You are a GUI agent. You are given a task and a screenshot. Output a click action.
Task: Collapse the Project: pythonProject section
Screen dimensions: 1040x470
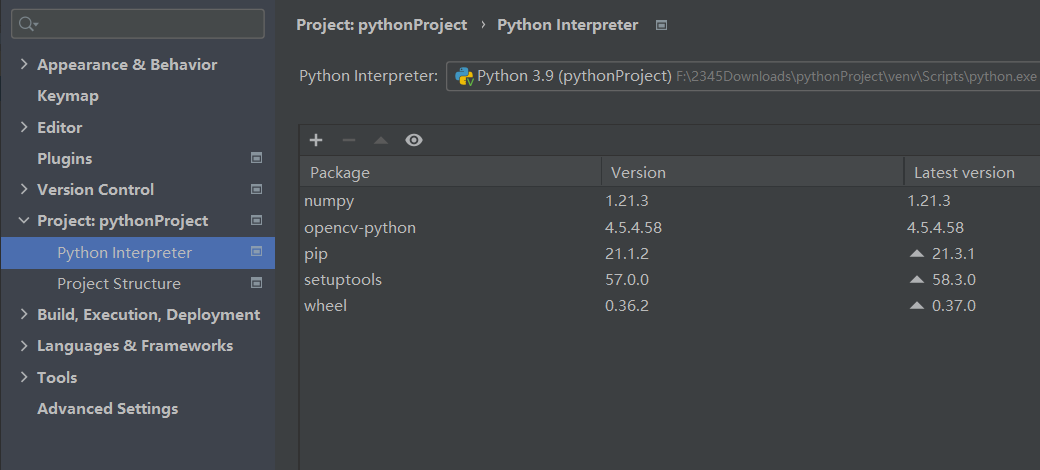[x=24, y=220]
